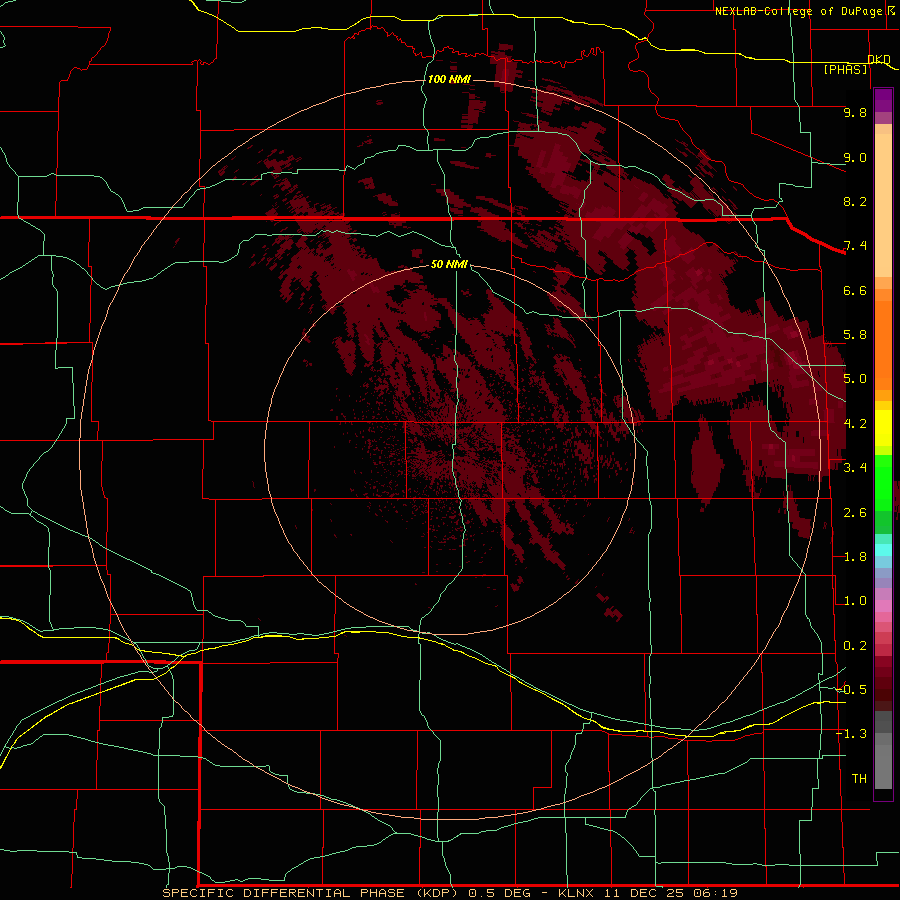
Task: Click the 4.2 value on the color scale
Action: click(855, 424)
